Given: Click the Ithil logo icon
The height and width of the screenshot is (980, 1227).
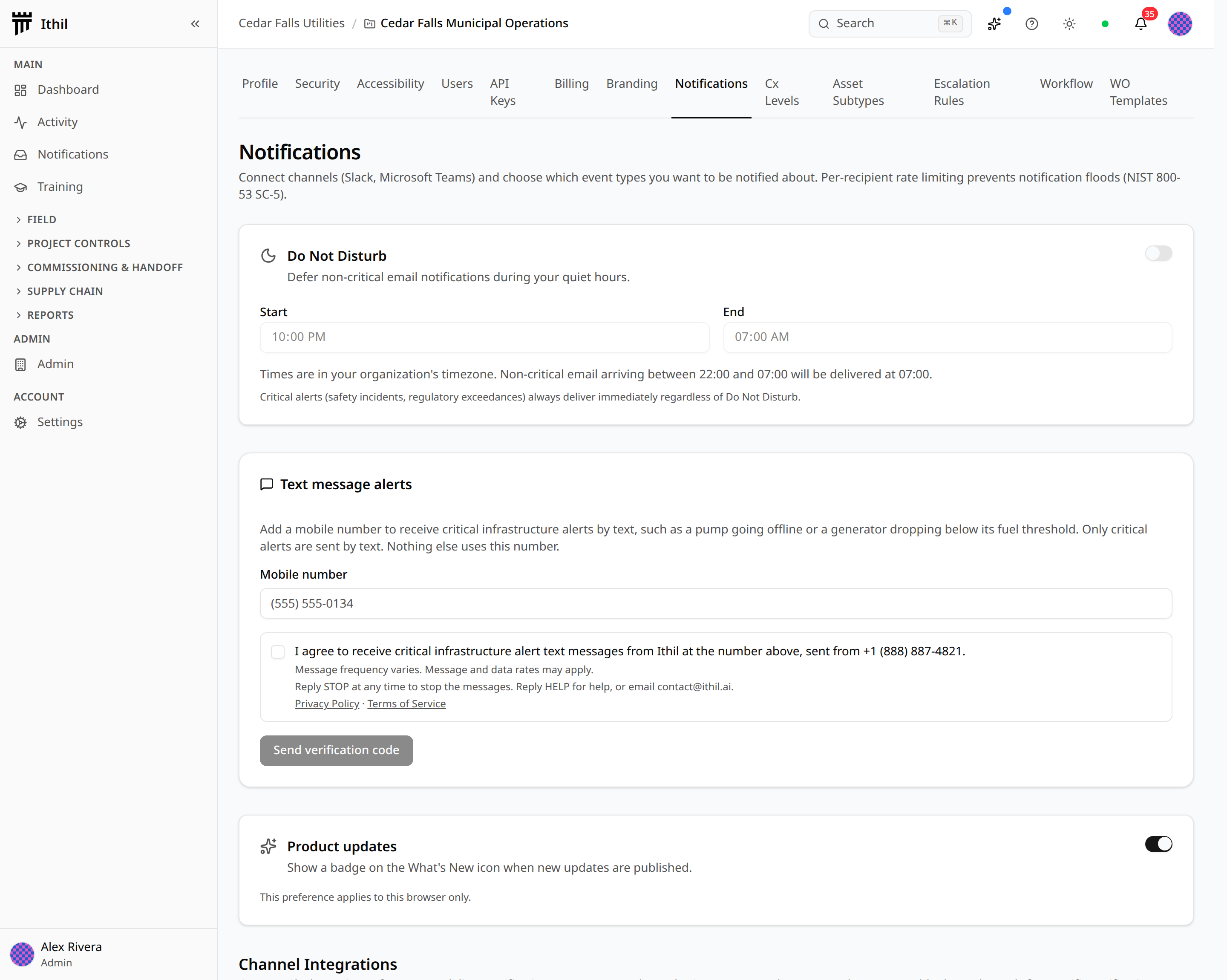Looking at the screenshot, I should click(x=22, y=23).
